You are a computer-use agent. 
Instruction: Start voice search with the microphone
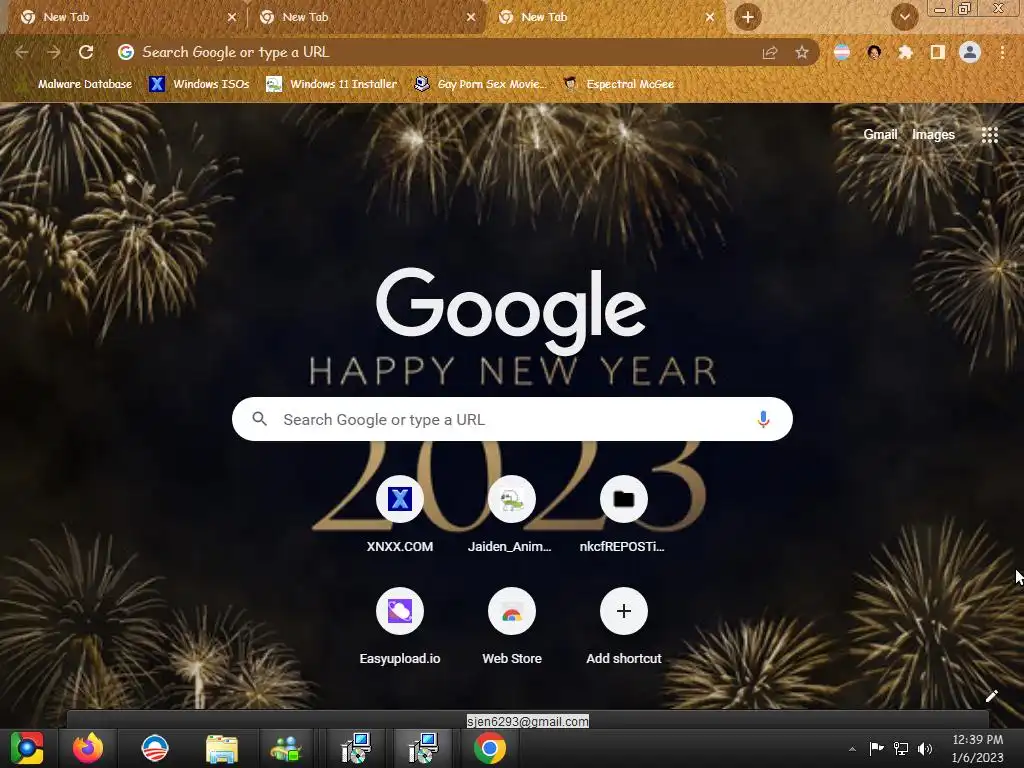(763, 419)
